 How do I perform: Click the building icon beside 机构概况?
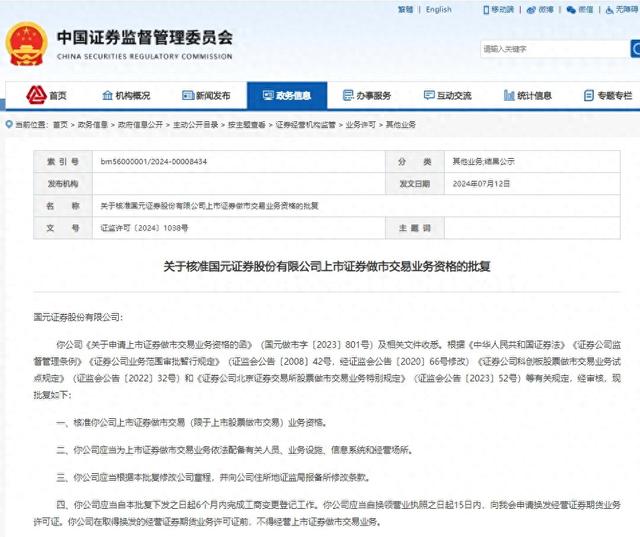pos(107,95)
